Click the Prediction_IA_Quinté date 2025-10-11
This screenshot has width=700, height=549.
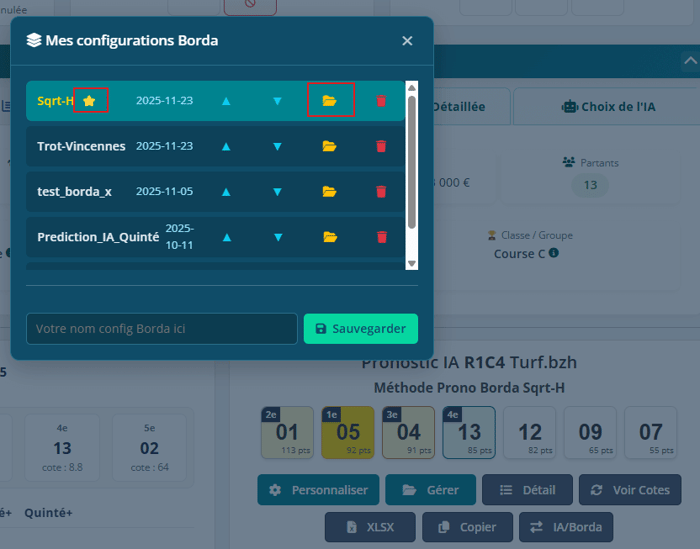[x=179, y=237]
